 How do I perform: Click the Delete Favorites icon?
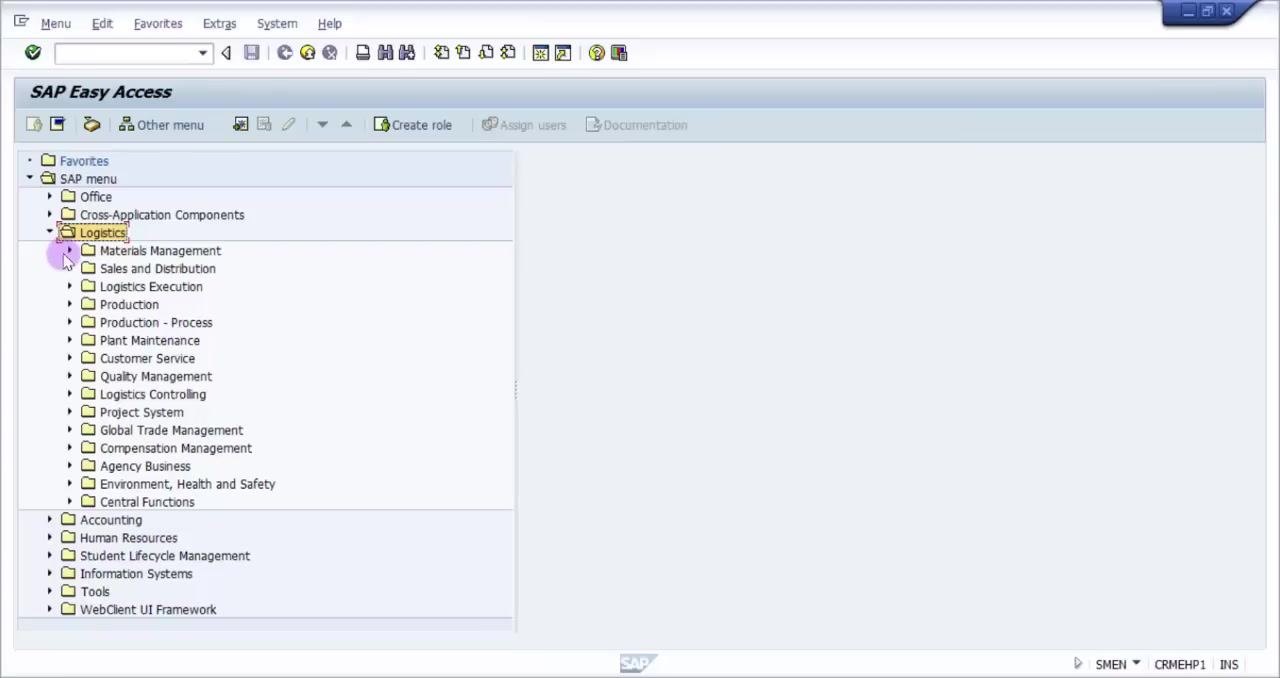pos(264,125)
